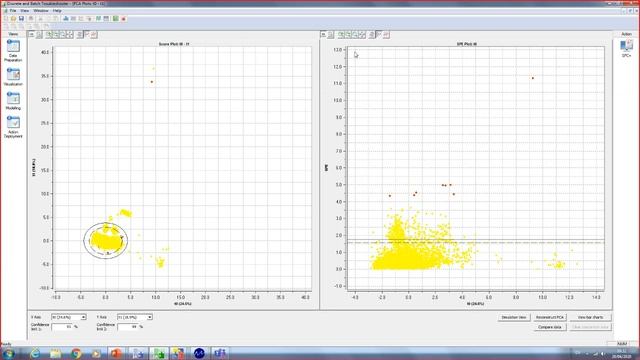The width and height of the screenshot is (640, 360).
Task: Expand the Y Axis dropdown
Action: (149, 317)
